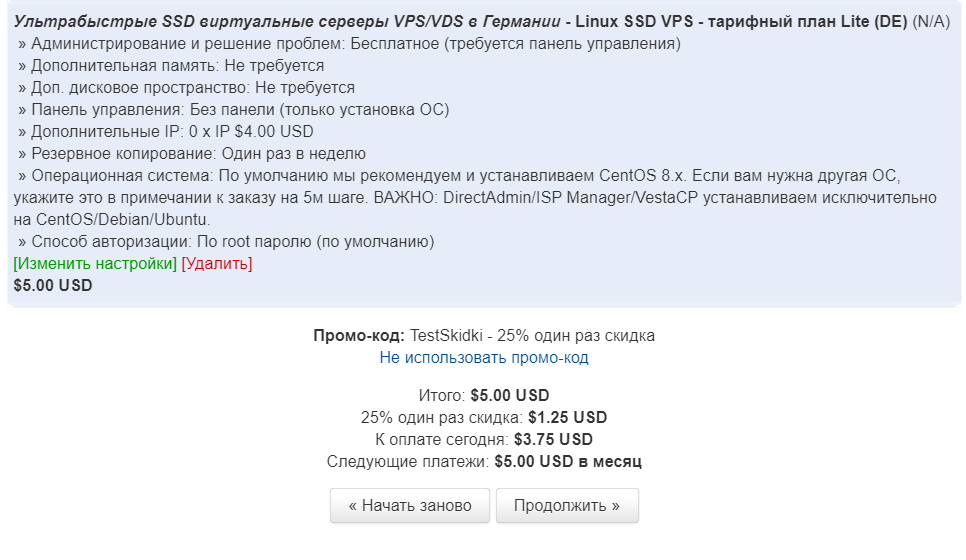
Task: Click the 'Панель управления: Без панели' line
Action: (x=233, y=110)
